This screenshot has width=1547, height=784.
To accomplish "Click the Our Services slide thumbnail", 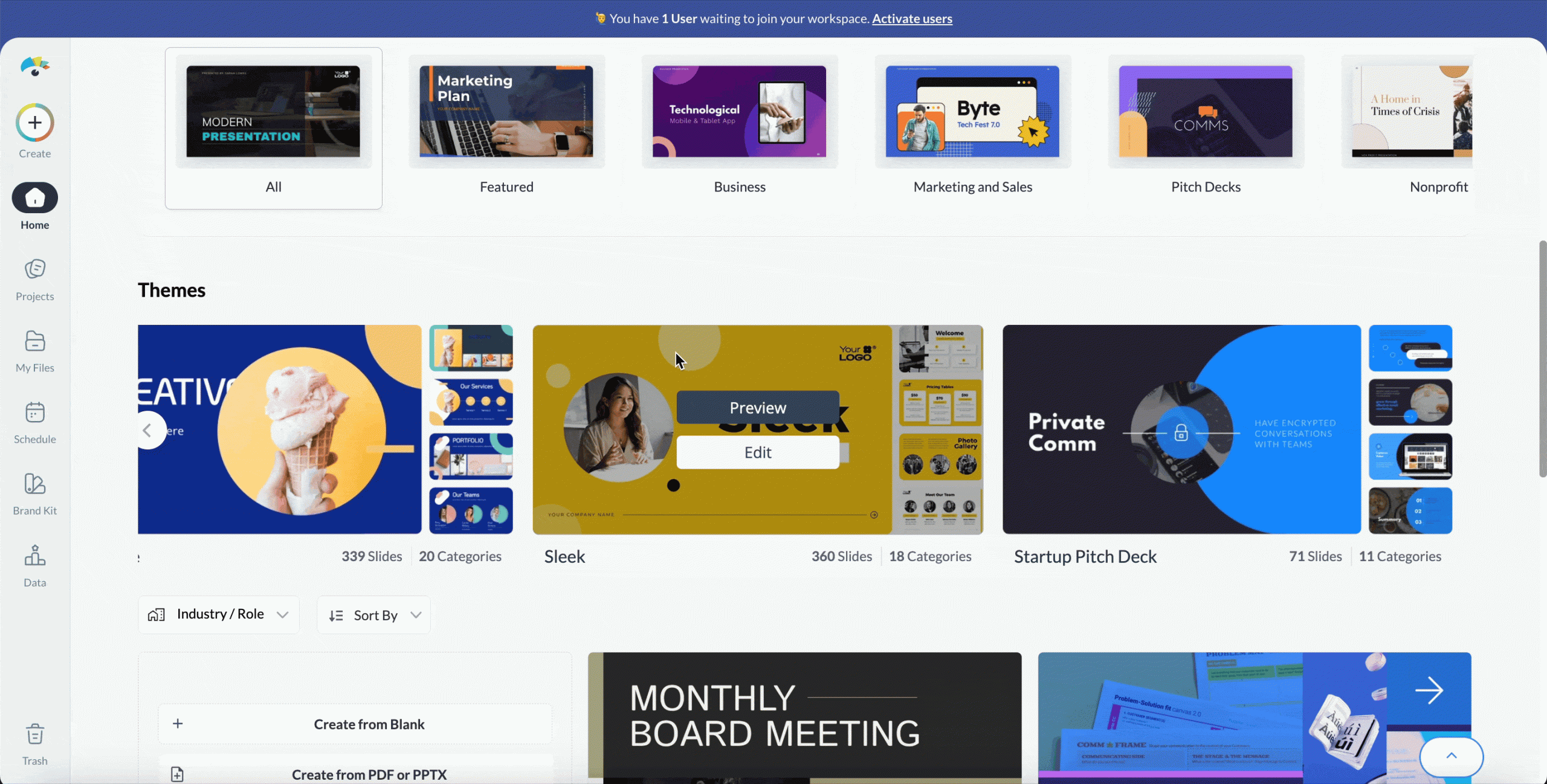I will pos(471,402).
